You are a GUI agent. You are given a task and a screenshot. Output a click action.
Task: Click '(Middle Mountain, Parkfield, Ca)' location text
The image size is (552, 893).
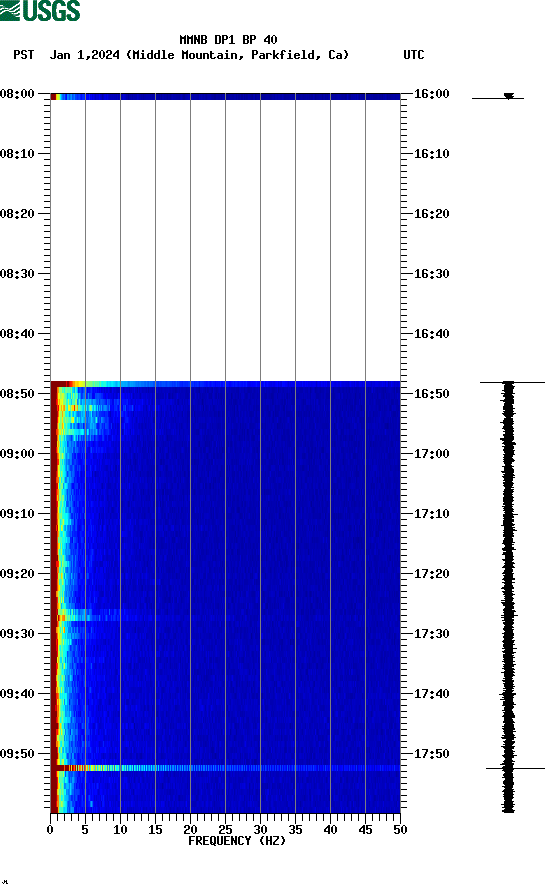click(237, 55)
